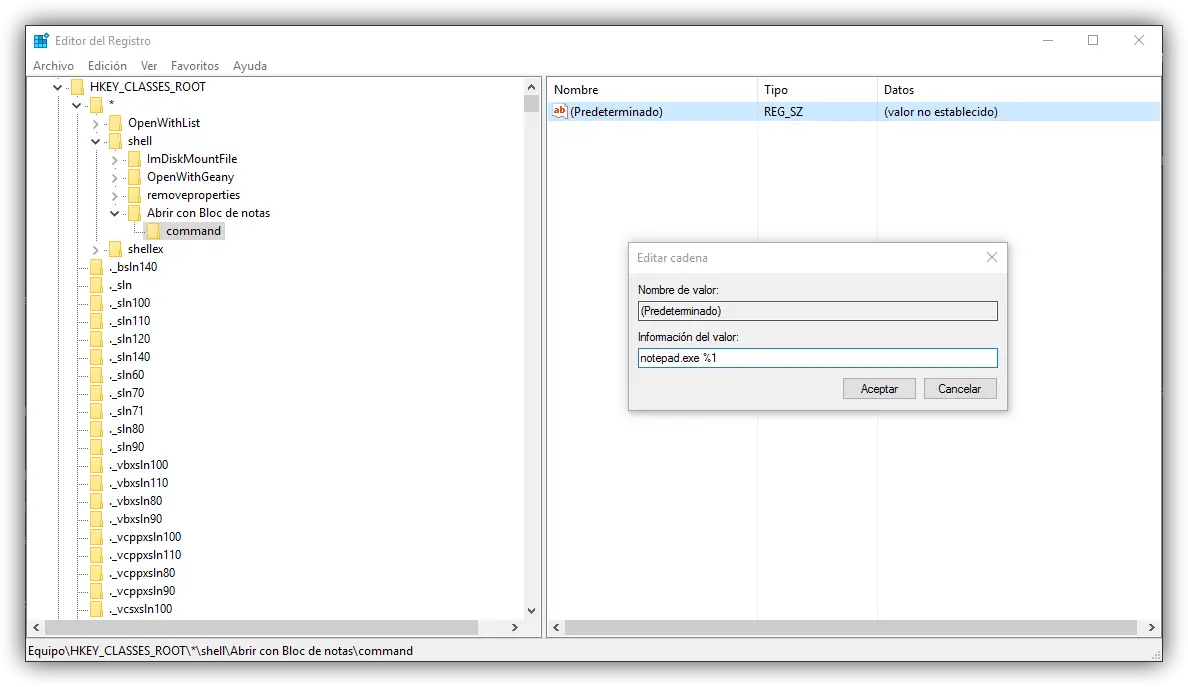Select the ._vcppxsln110 key

coord(145,555)
